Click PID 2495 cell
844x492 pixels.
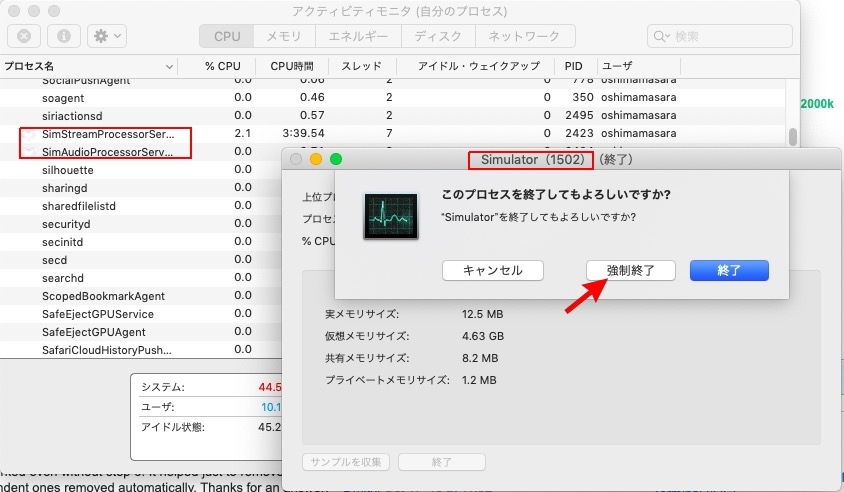tap(579, 115)
